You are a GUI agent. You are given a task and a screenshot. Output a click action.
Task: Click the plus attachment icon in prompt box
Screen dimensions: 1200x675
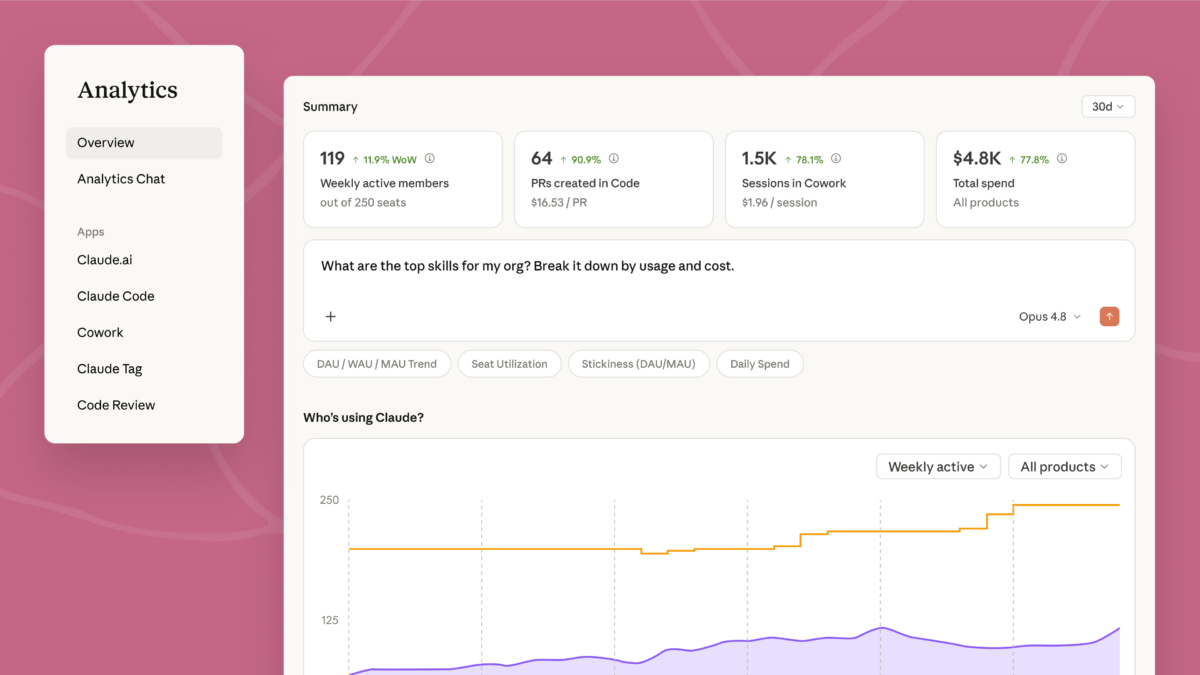coord(331,317)
